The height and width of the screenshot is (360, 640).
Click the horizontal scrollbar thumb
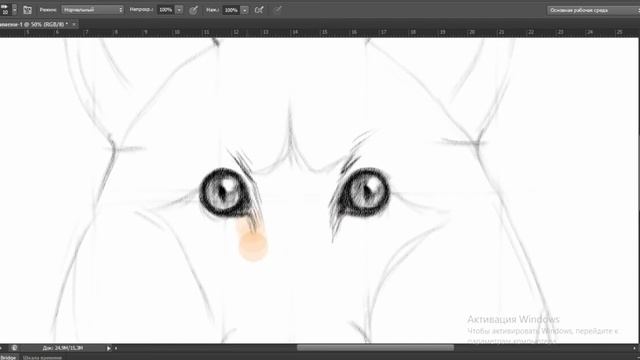coord(375,348)
